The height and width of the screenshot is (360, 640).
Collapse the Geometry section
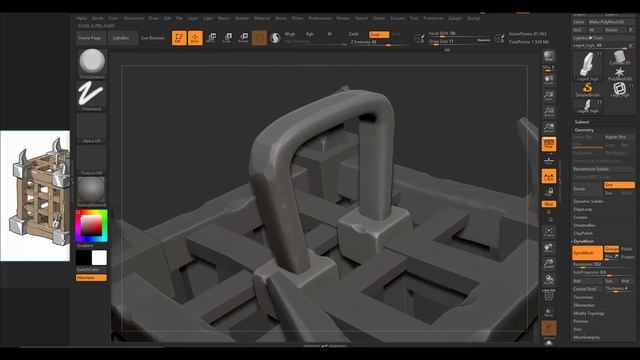pyautogui.click(x=584, y=130)
